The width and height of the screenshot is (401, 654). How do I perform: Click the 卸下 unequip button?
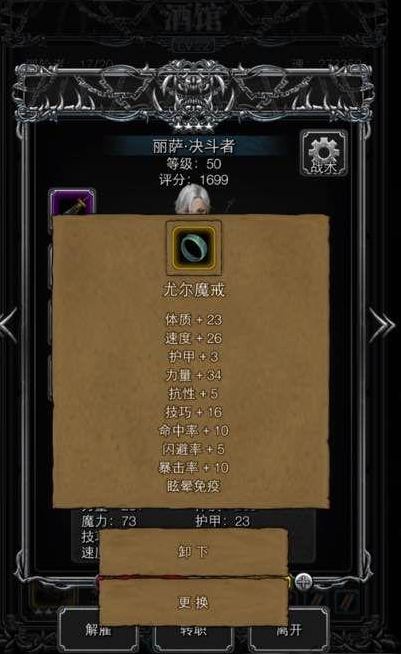pos(193,552)
